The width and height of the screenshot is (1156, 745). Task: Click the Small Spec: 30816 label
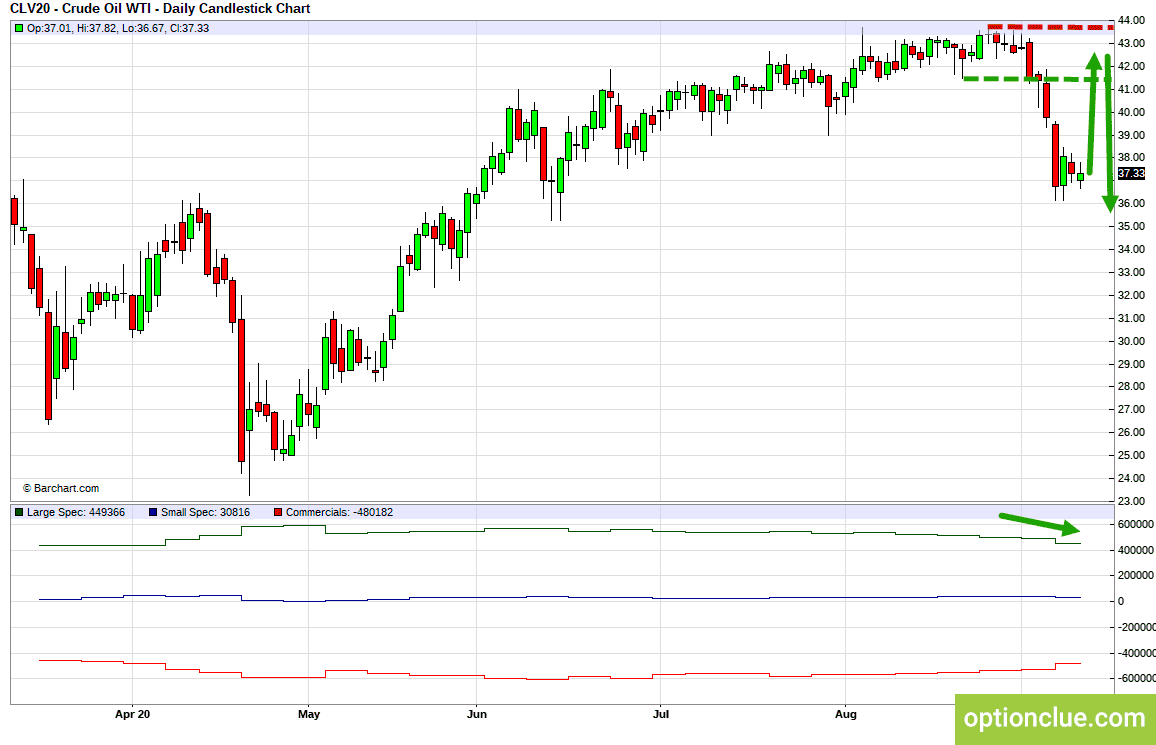(206, 512)
